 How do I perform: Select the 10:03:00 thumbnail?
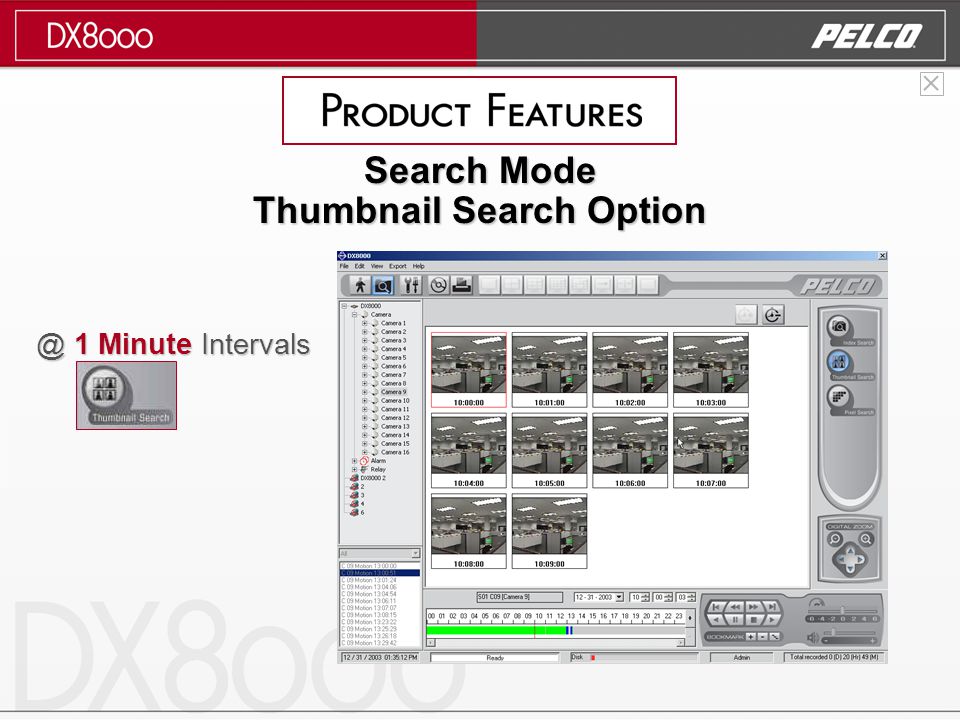pyautogui.click(x=711, y=370)
